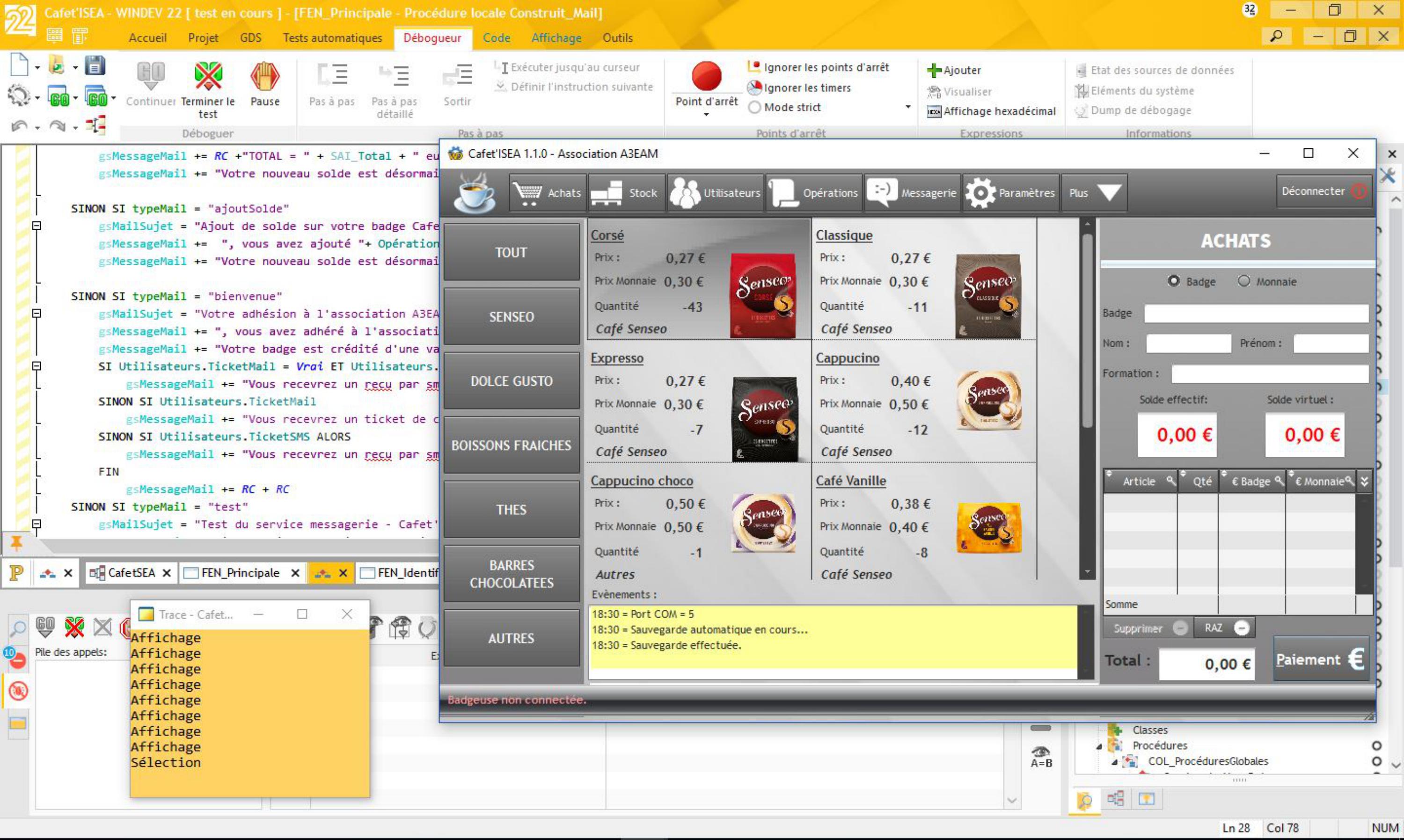Click the red Point d'arrêt icon

point(706,76)
